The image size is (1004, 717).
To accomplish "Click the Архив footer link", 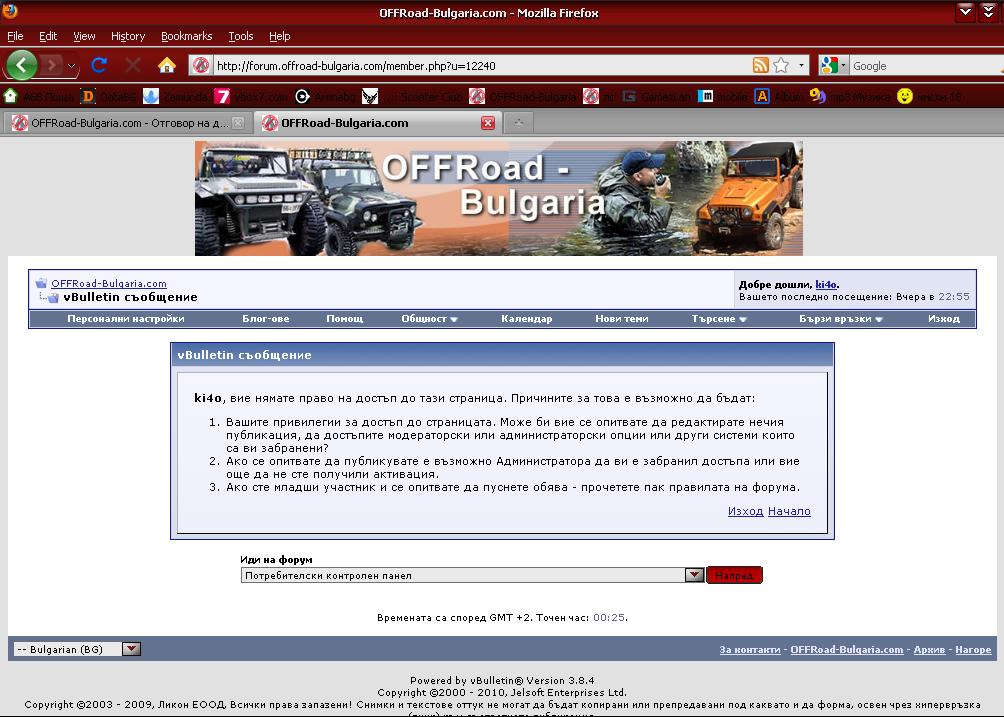I will pyautogui.click(x=929, y=650).
